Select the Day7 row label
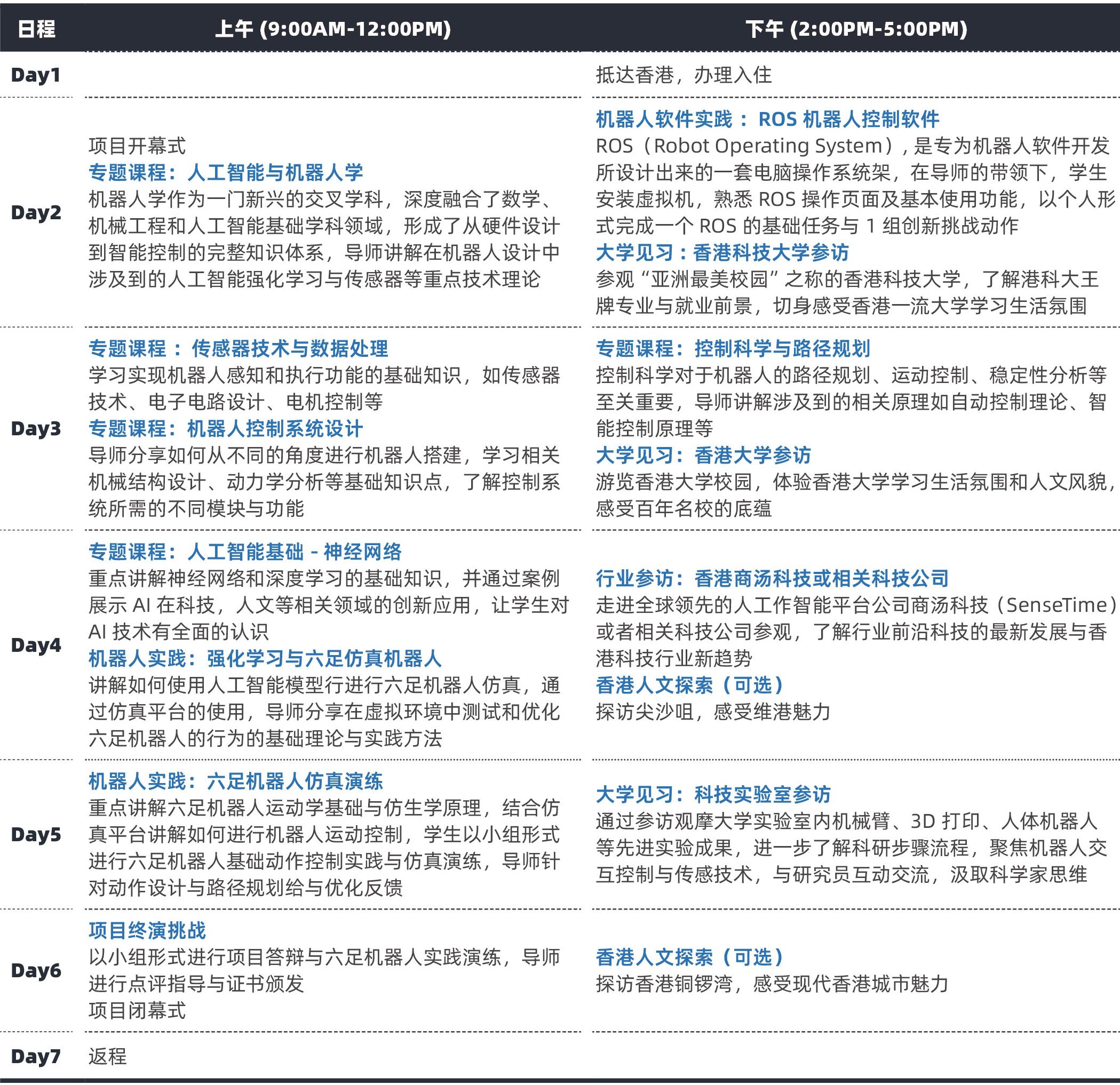Screen dimensions: 1120x1085 (x=35, y=1056)
